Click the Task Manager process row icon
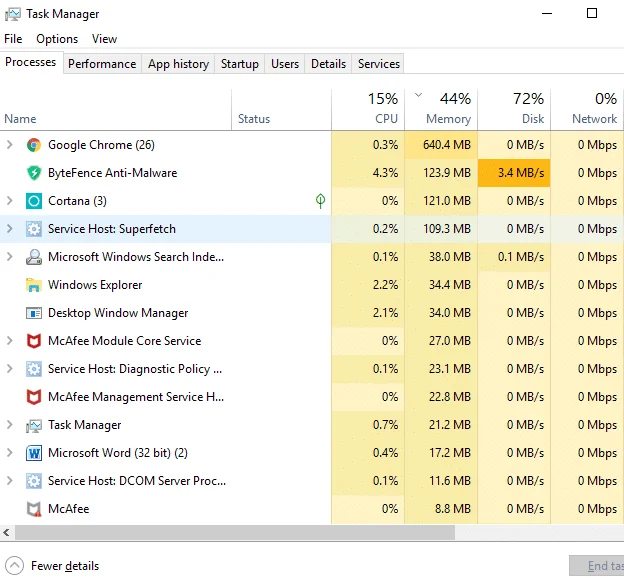Image resolution: width=624 pixels, height=578 pixels. pos(34,425)
